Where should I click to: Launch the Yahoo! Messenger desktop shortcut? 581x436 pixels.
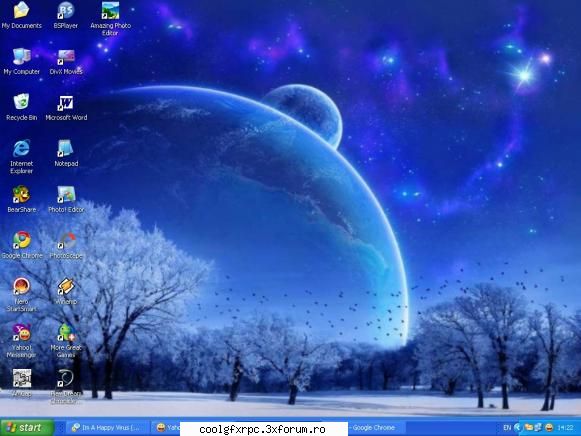coord(21,341)
